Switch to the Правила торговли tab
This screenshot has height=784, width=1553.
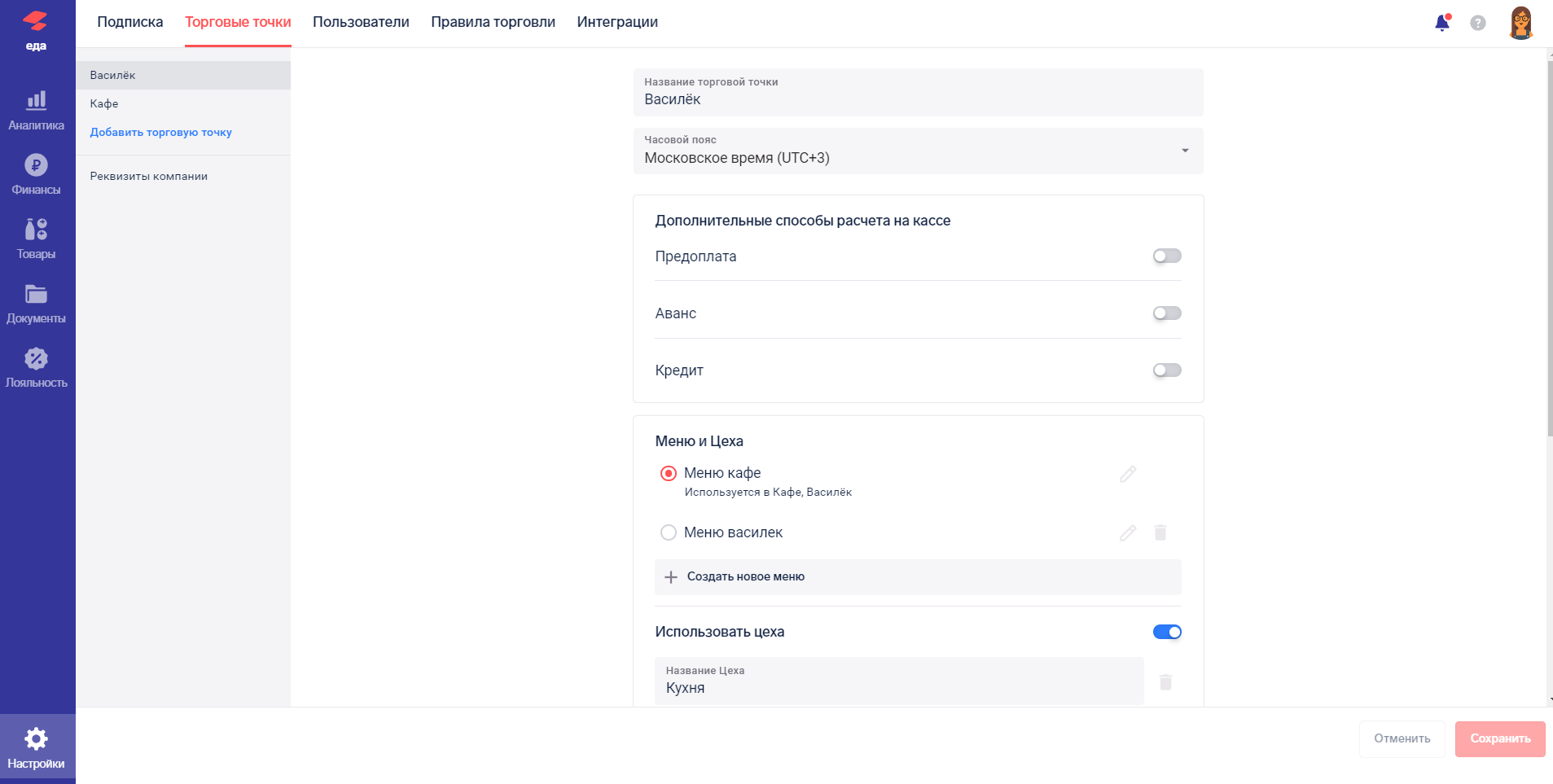494,22
